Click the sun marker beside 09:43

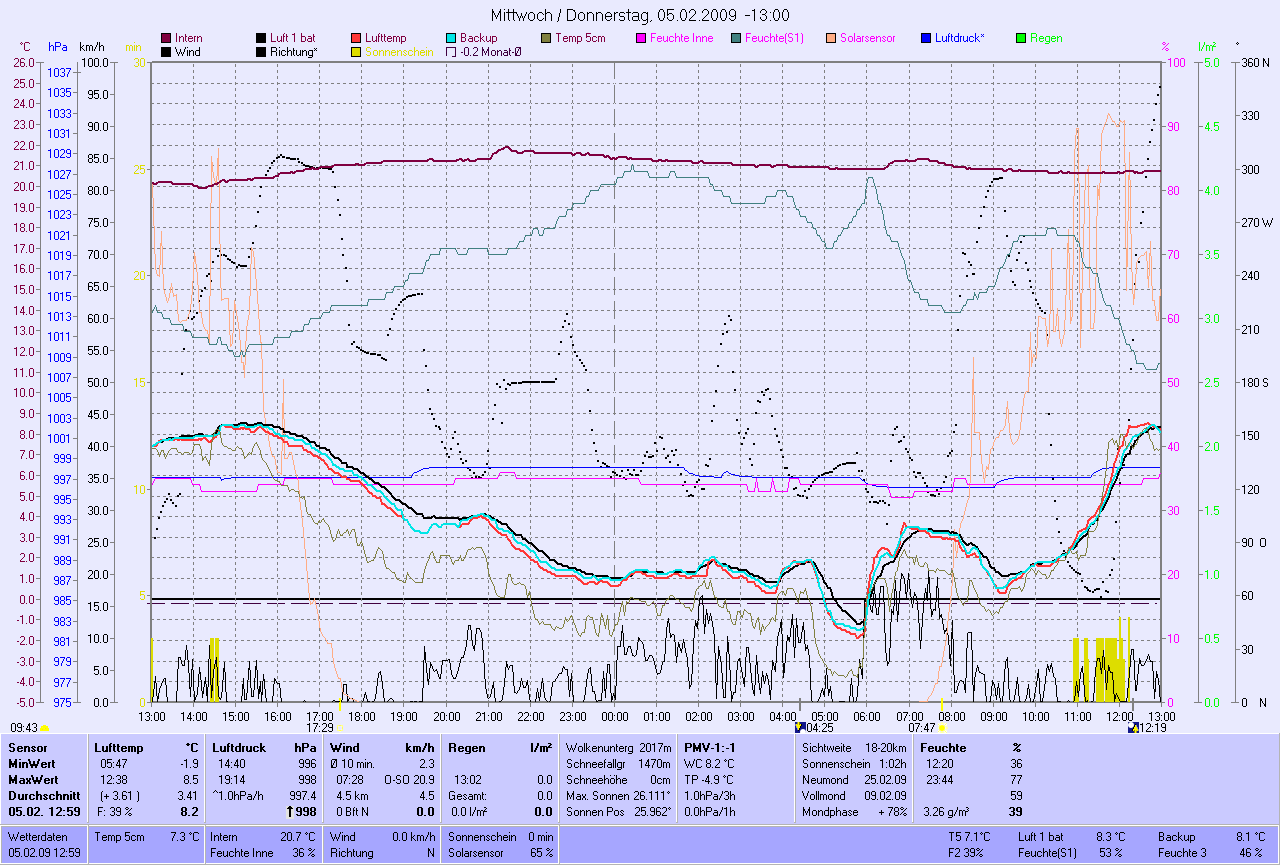[45, 729]
